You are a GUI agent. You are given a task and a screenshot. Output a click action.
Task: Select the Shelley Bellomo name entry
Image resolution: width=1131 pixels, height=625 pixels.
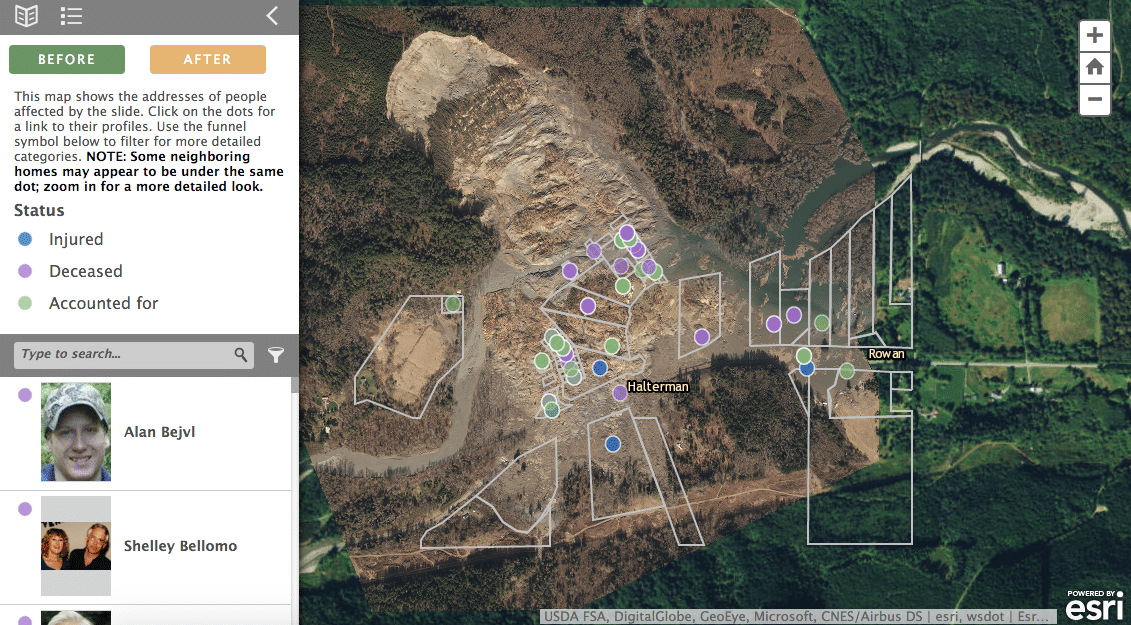pos(180,546)
